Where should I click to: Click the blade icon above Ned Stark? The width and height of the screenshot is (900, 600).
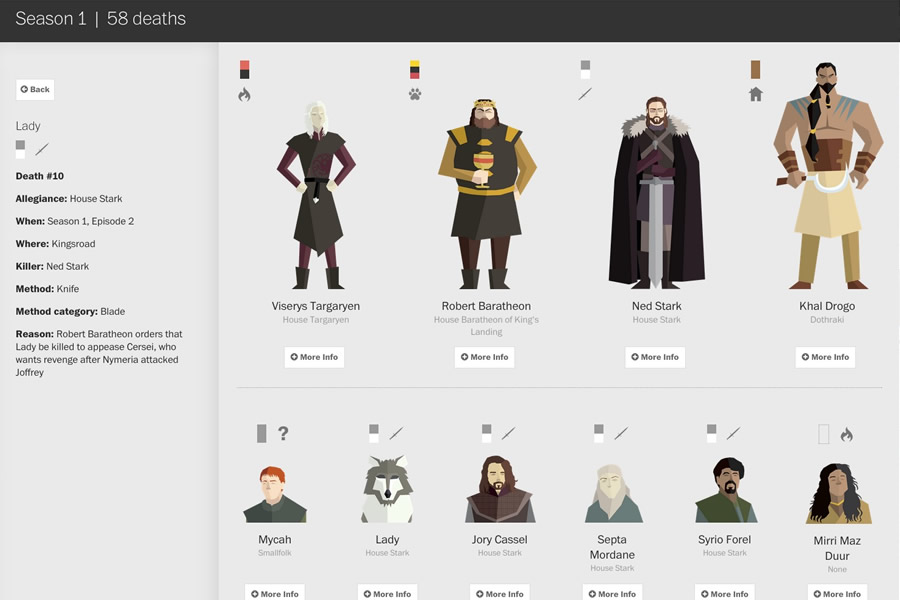[x=585, y=94]
